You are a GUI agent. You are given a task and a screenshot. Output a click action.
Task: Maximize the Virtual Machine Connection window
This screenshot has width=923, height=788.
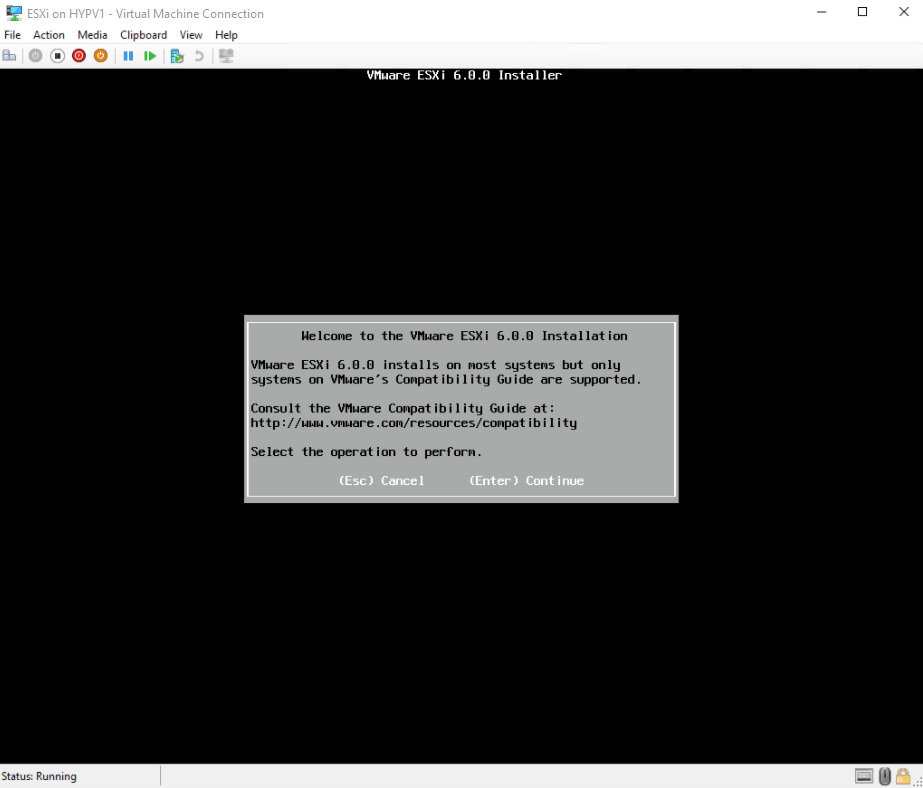[x=862, y=12]
